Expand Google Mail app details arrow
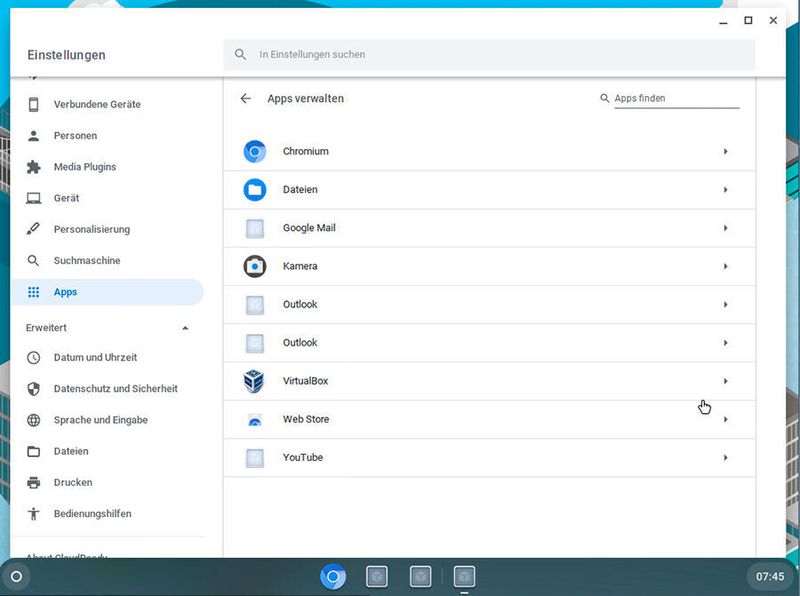Image resolution: width=800 pixels, height=596 pixels. (725, 228)
